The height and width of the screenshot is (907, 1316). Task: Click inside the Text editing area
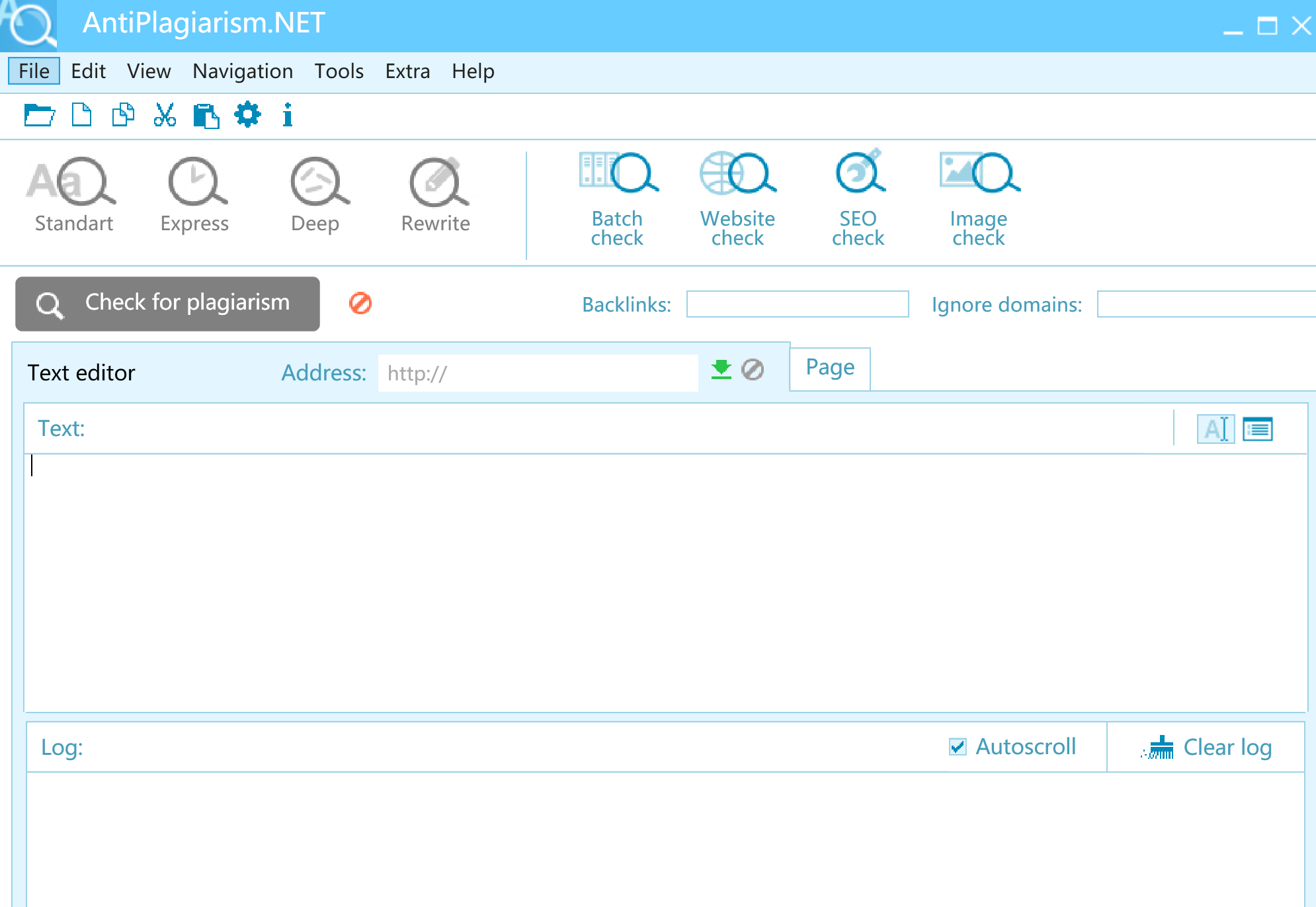pyautogui.click(x=666, y=582)
